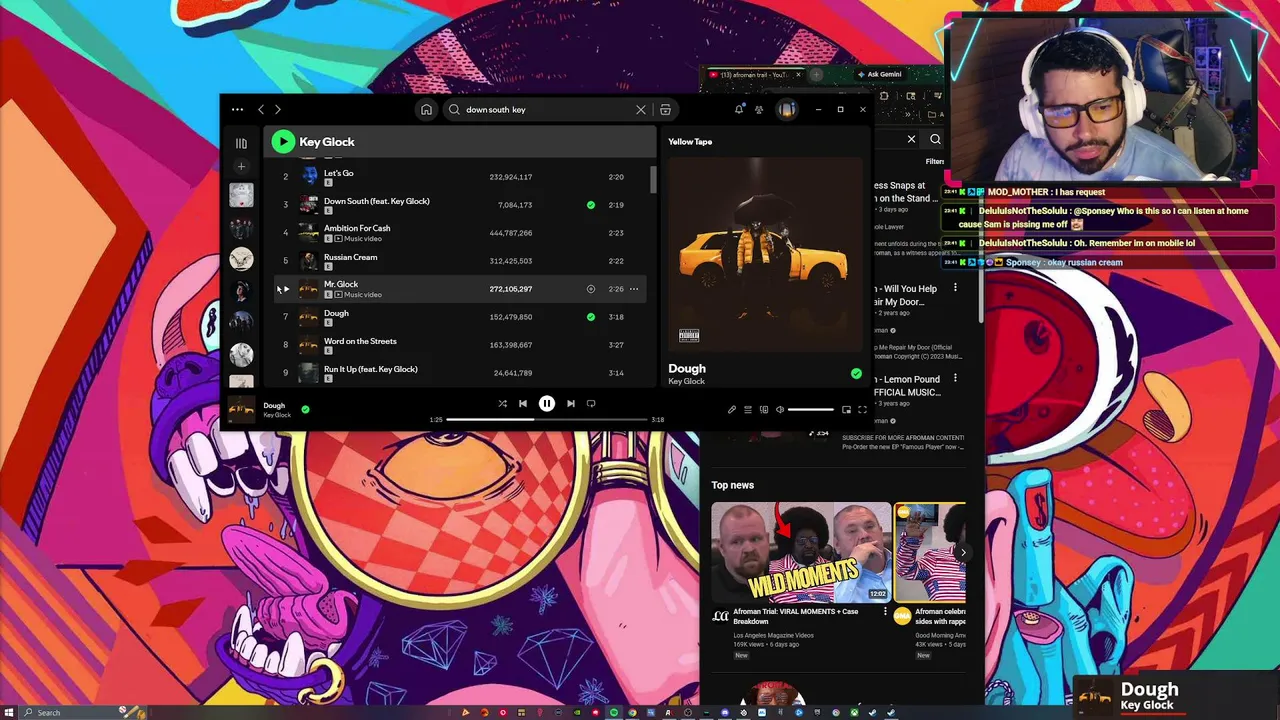Add Mr. Glock to Liked Songs

[x=591, y=289]
